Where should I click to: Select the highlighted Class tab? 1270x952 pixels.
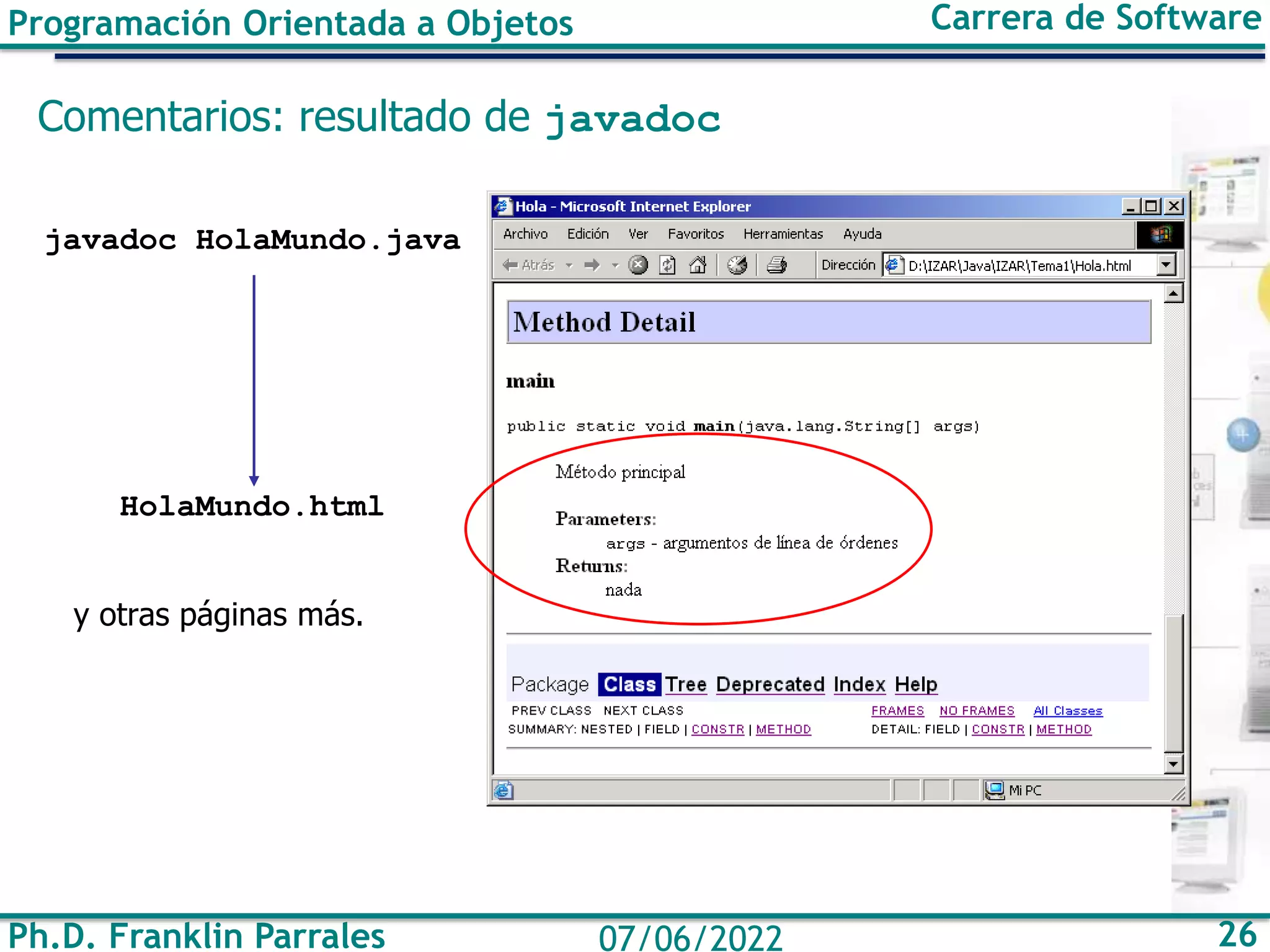click(x=629, y=684)
